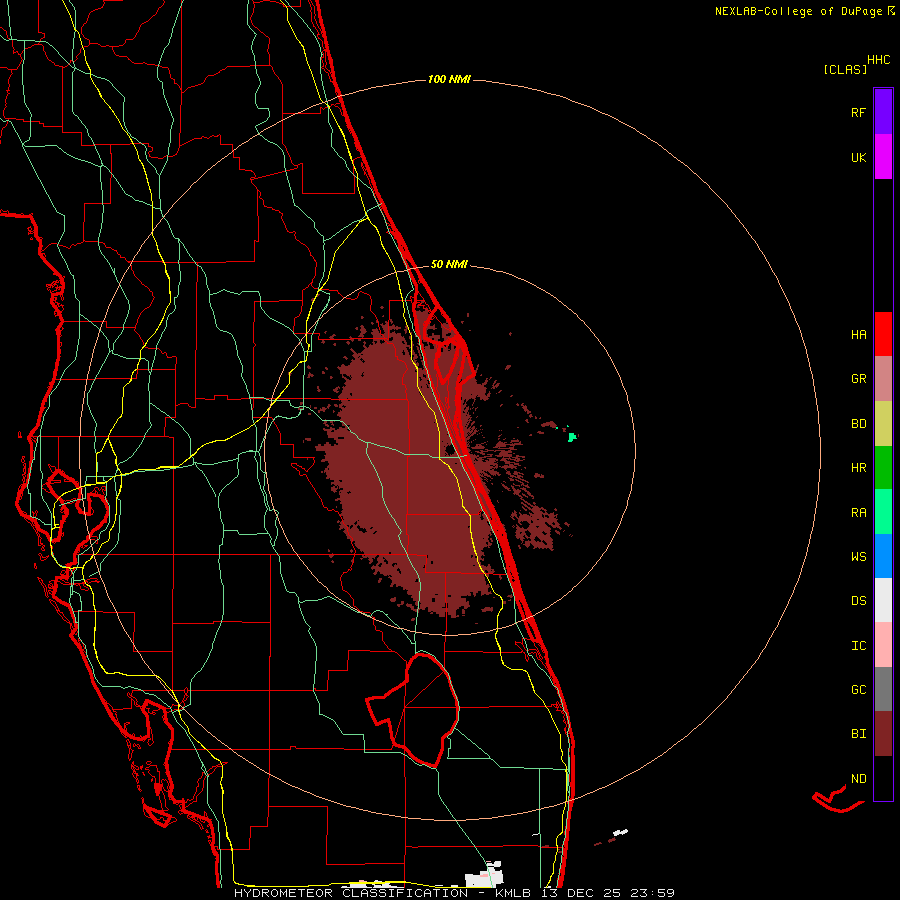Click the IC light pink legend block
Viewport: 900px width, 900px height.
[883, 645]
